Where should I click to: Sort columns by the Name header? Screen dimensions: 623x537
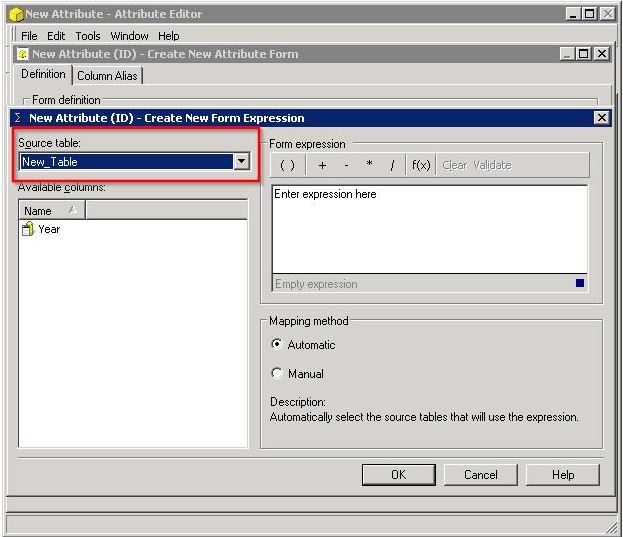52,210
